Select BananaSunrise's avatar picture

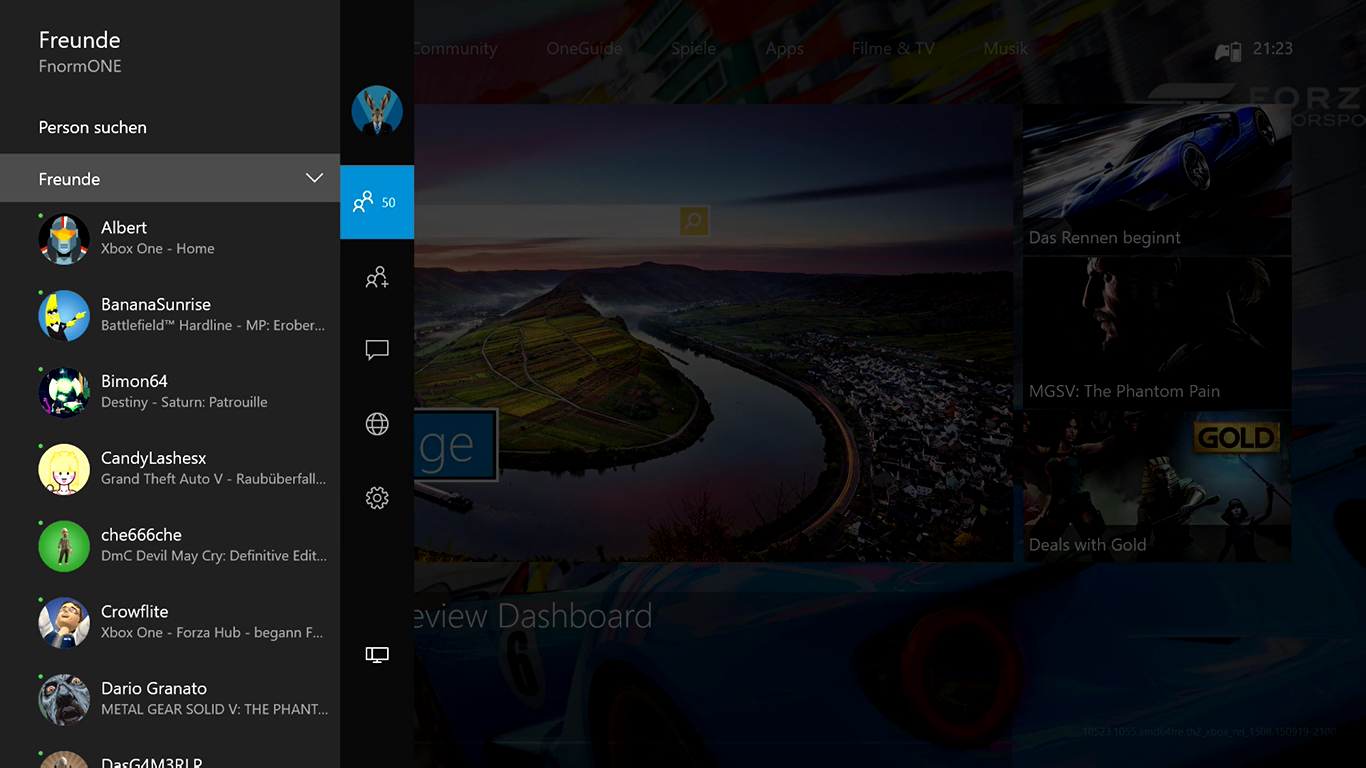64,315
